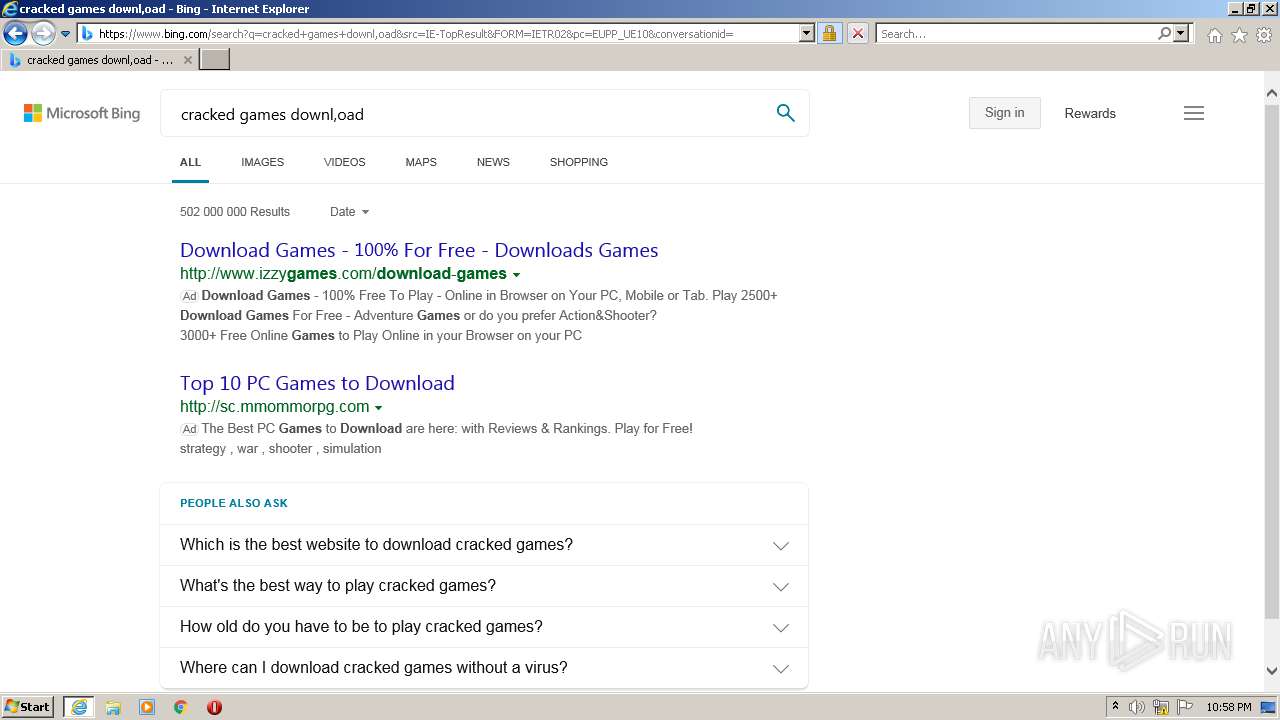Open the volume speaker tray icon
Image resolution: width=1280 pixels, height=720 pixels.
1137,707
